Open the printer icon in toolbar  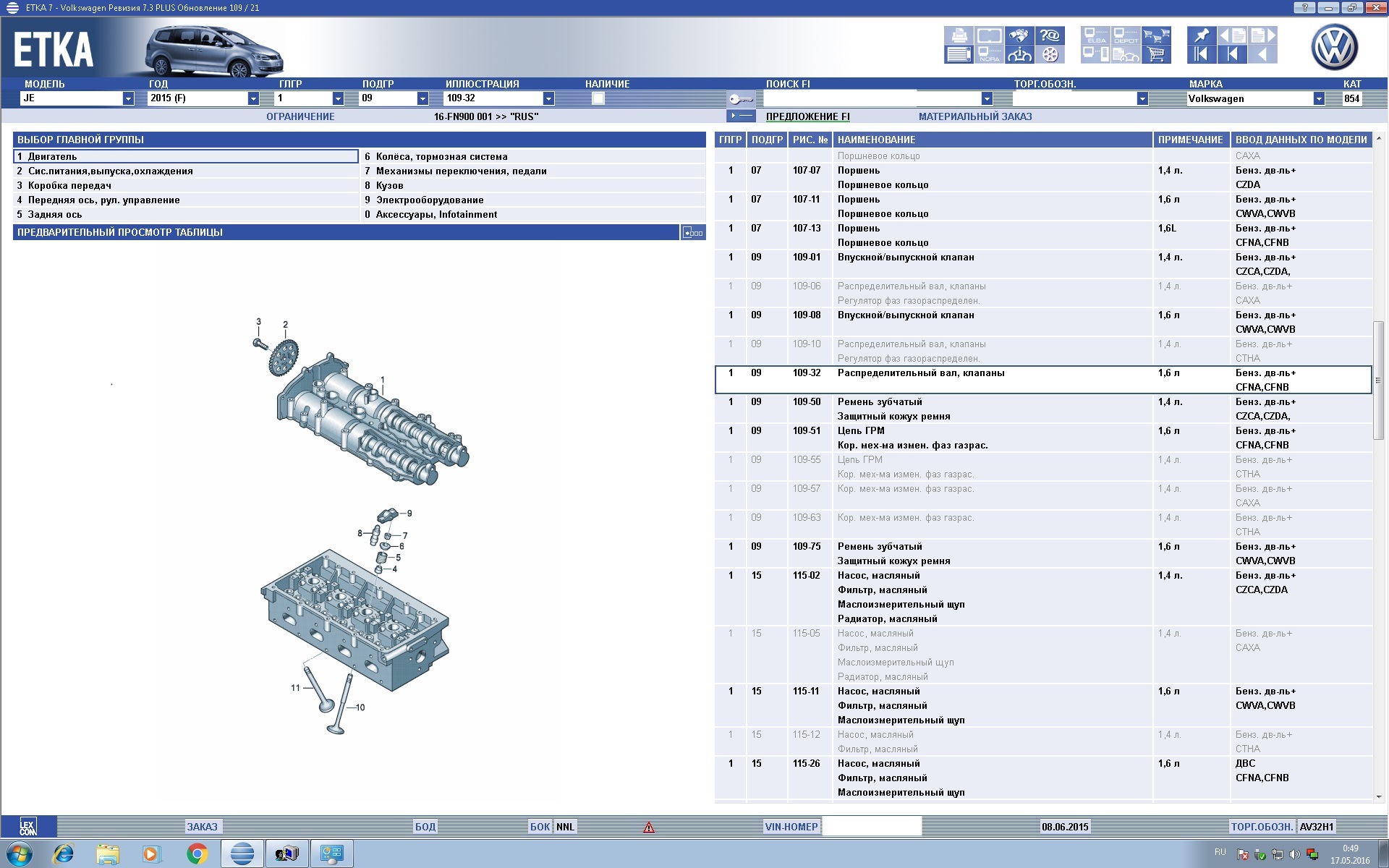pyautogui.click(x=959, y=35)
